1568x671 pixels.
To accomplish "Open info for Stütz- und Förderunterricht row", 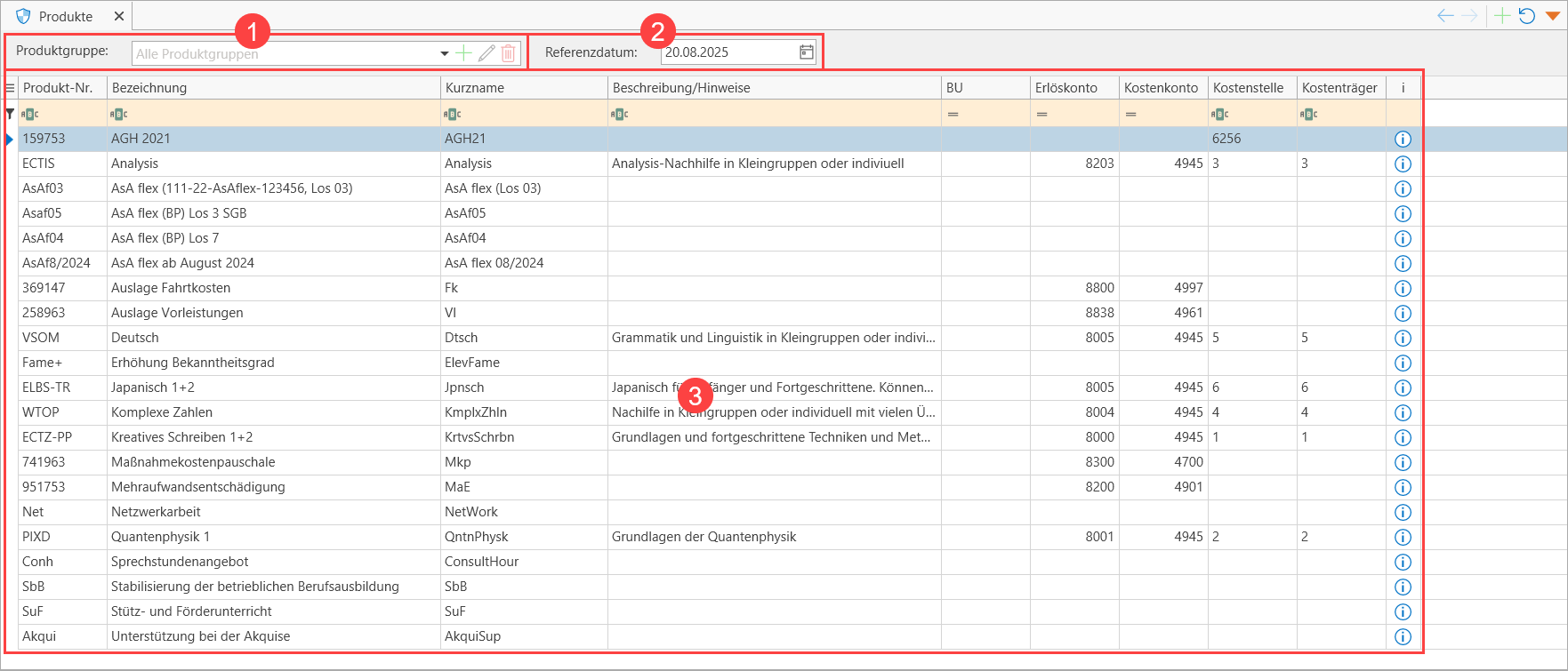I will click(x=1403, y=611).
